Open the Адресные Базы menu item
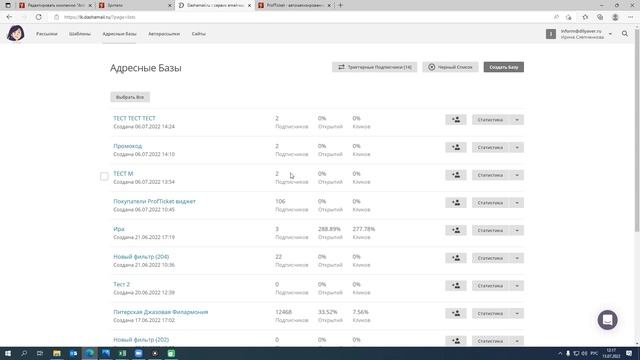The width and height of the screenshot is (640, 360). pyautogui.click(x=119, y=34)
